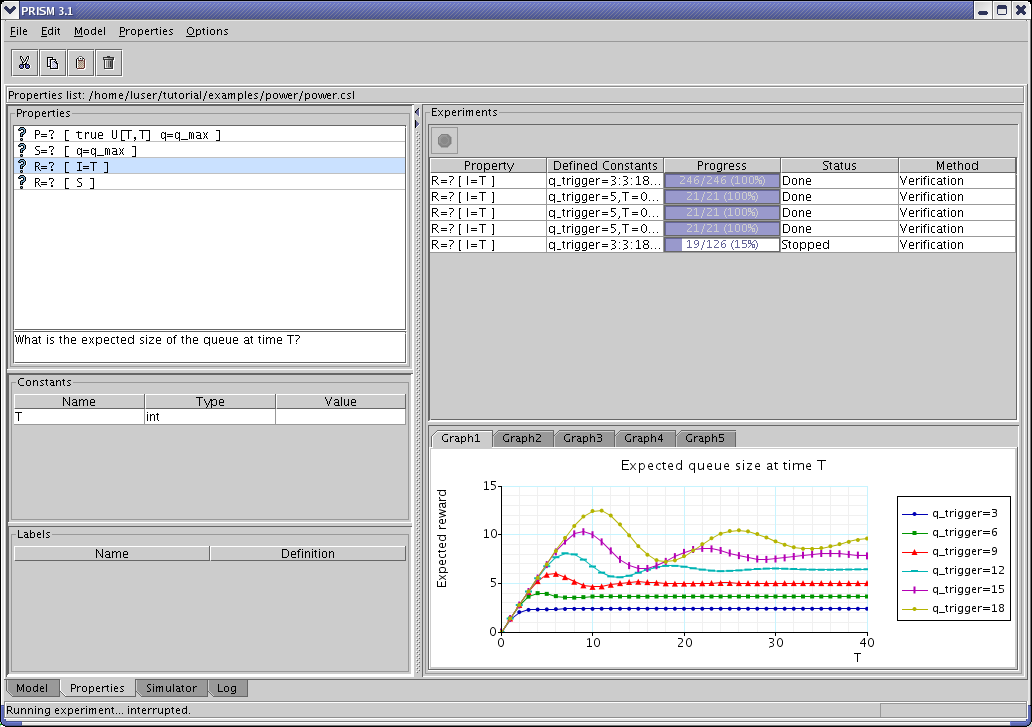Select the T name cell in Constants
This screenshot has height=727, width=1032.
[x=79, y=416]
